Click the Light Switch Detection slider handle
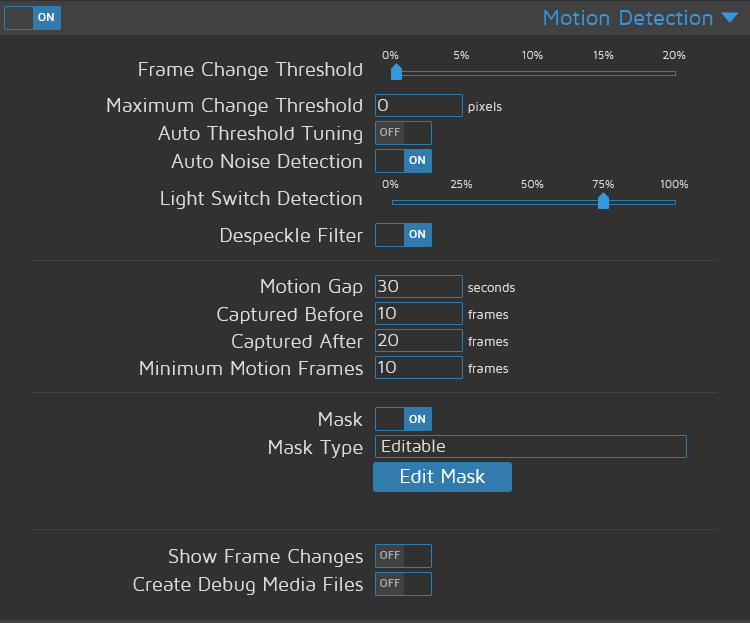This screenshot has height=623, width=750. (603, 201)
